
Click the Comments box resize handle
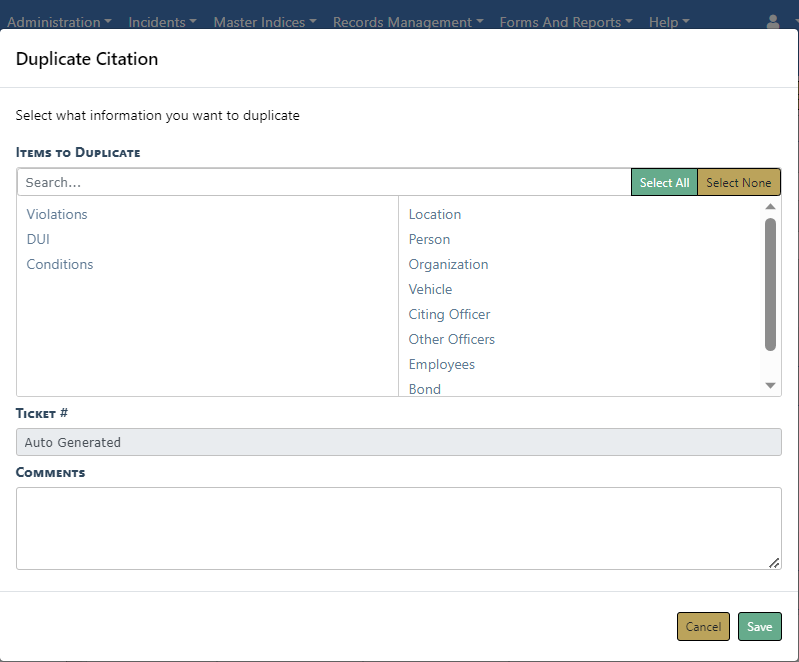(774, 563)
